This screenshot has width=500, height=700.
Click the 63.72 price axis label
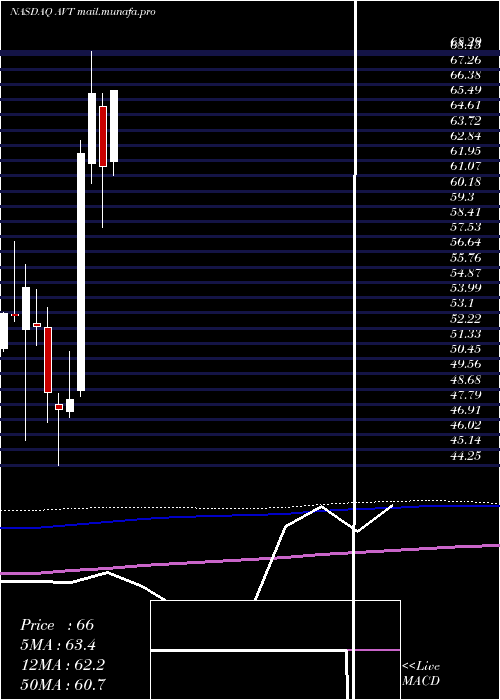[466, 121]
